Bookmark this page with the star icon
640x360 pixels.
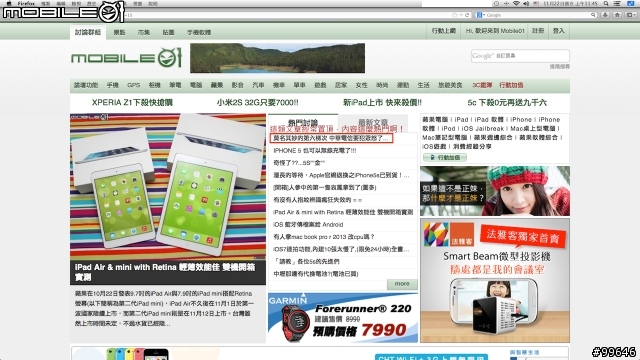(x=454, y=15)
